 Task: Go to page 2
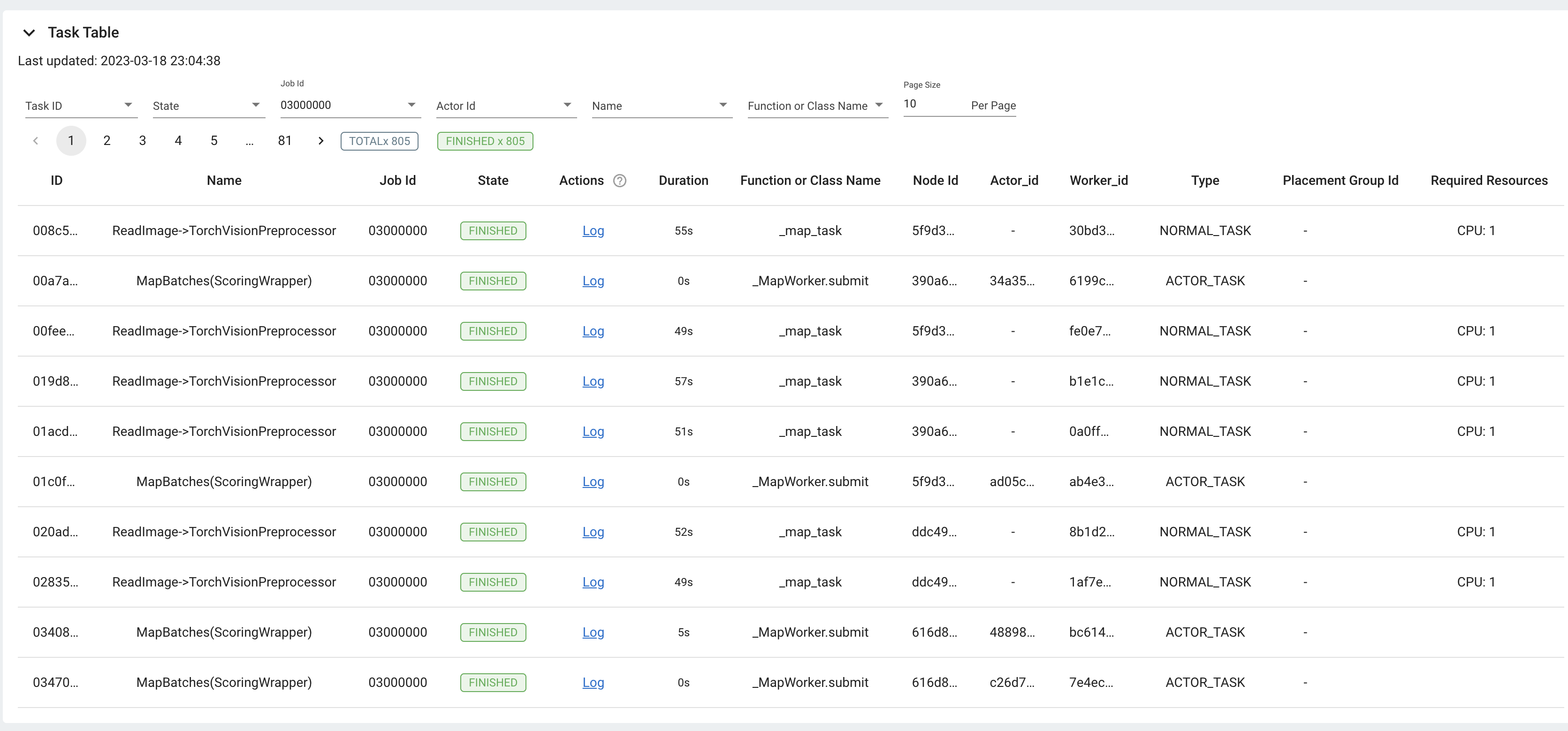tap(107, 141)
